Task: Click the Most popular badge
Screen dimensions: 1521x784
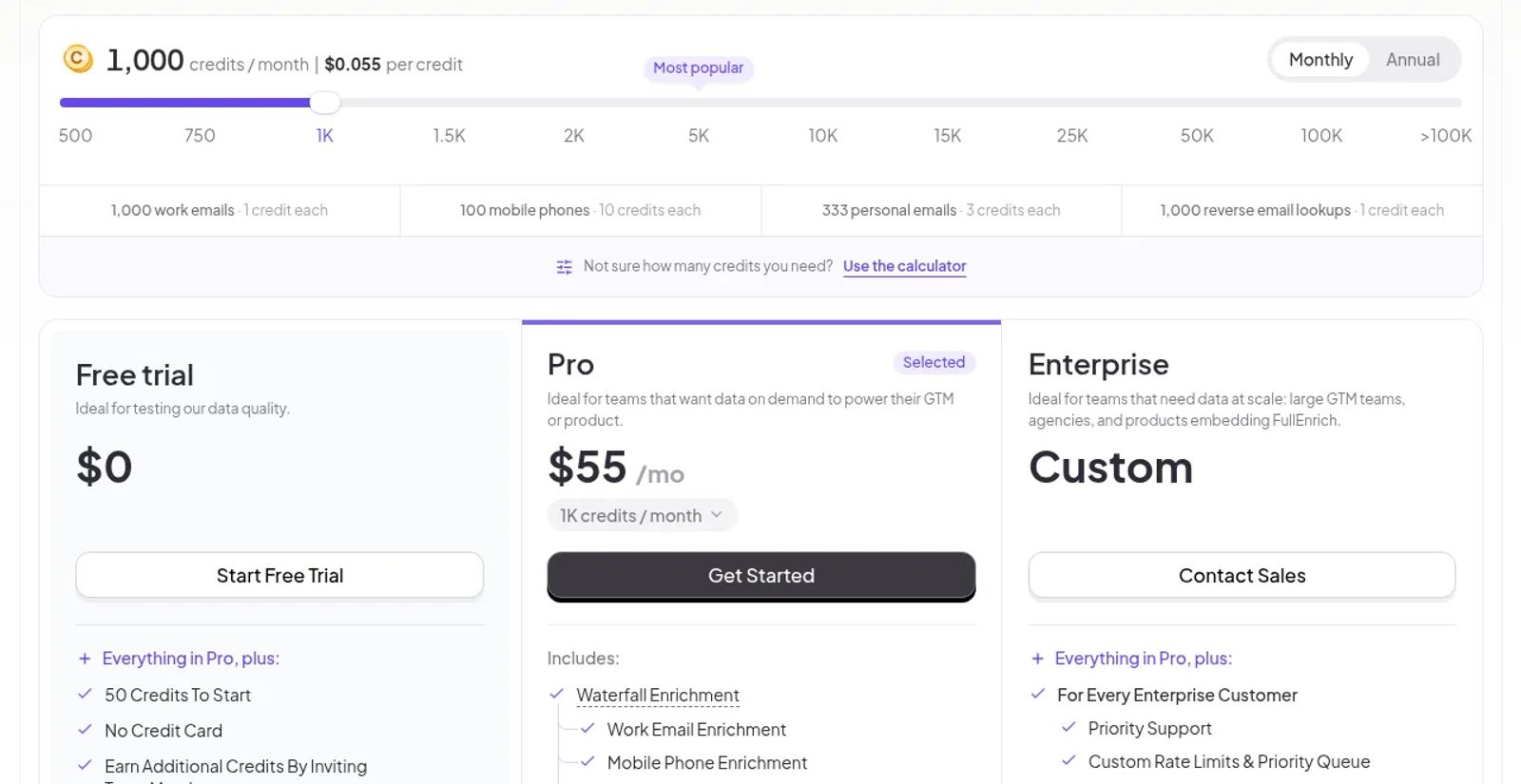Action: (699, 67)
